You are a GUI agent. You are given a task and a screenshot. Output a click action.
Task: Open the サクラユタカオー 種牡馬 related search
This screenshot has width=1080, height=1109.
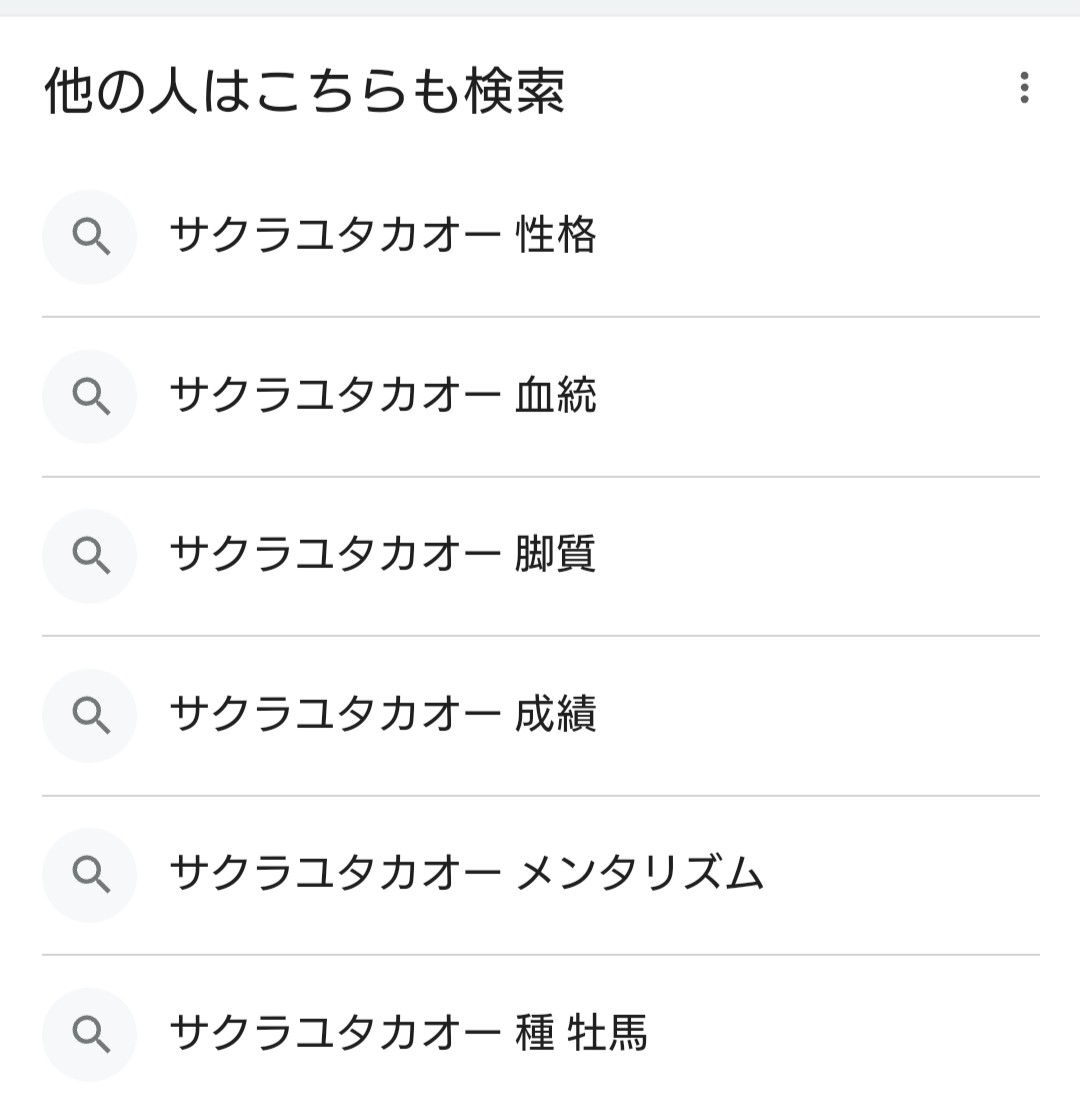[541, 1033]
